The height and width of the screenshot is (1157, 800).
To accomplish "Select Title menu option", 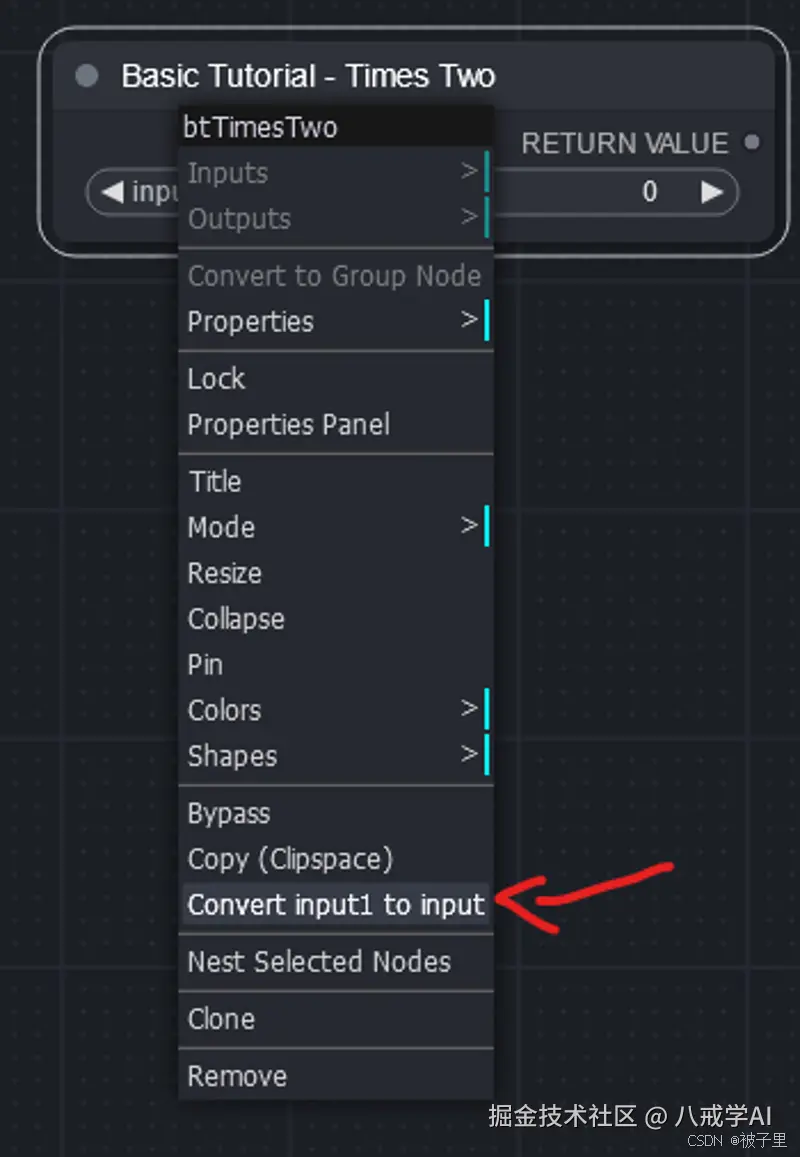I will [x=216, y=482].
